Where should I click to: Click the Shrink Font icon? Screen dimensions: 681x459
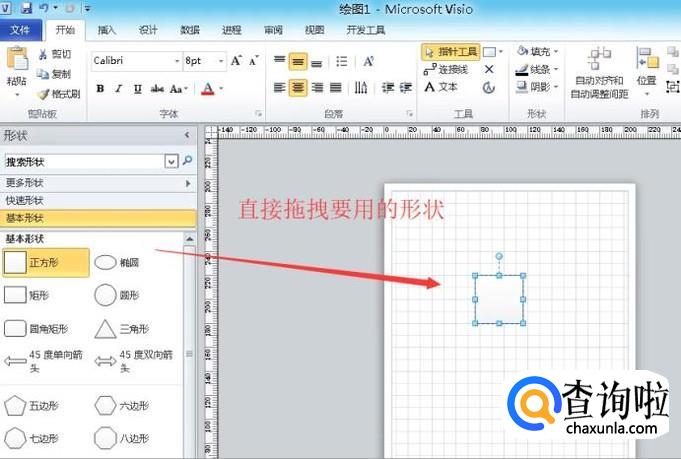tap(254, 61)
